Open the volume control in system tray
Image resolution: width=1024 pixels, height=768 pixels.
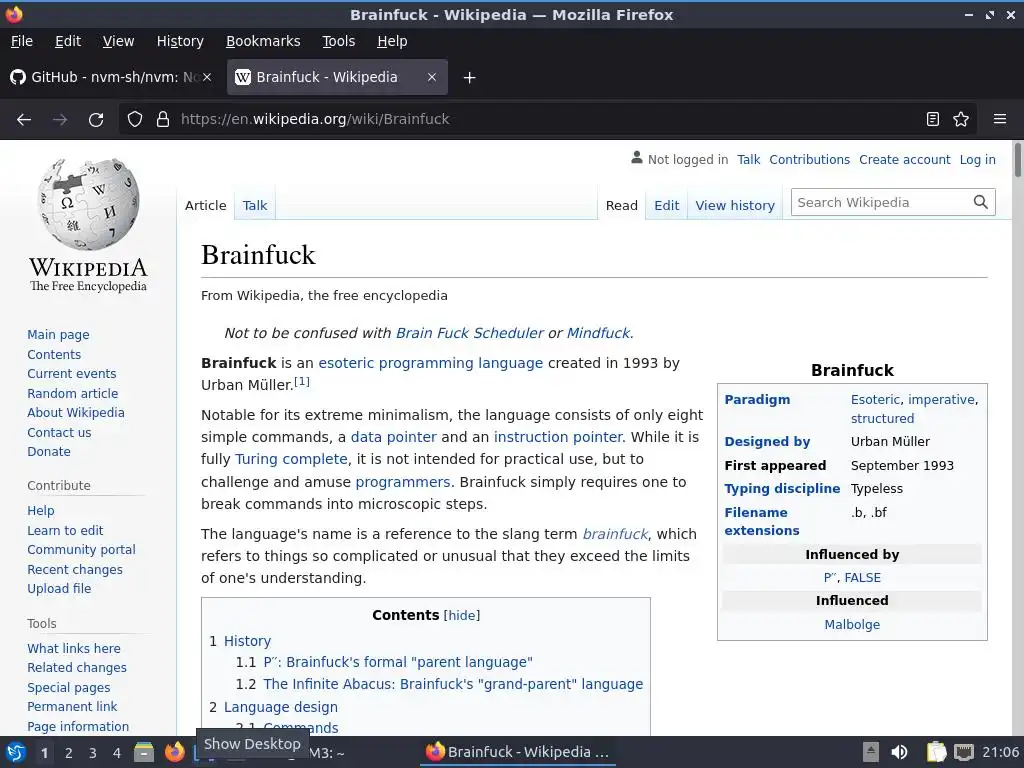(x=899, y=752)
